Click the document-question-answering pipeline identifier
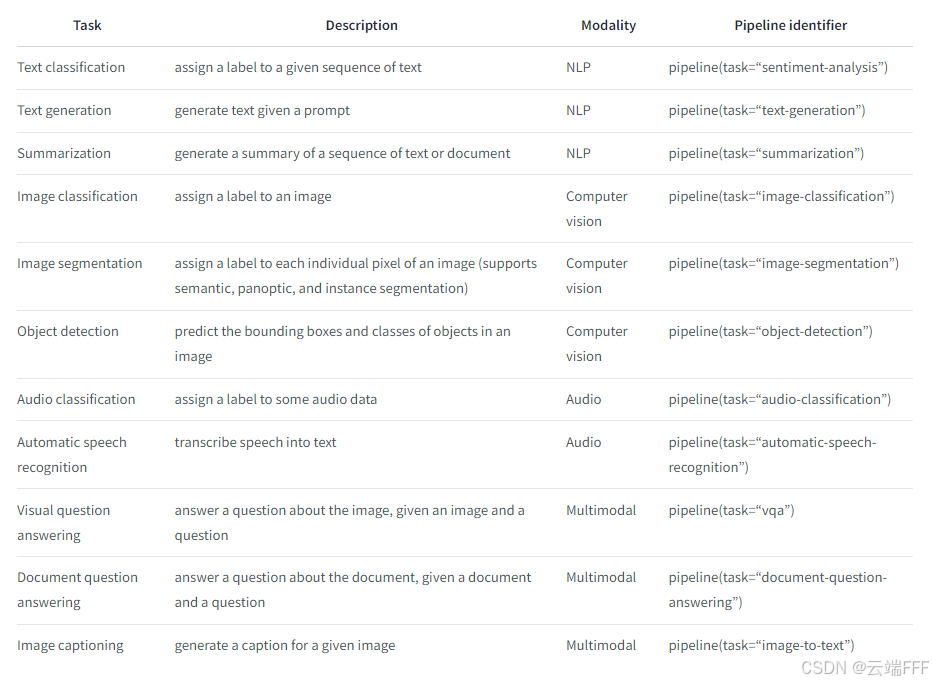The width and height of the screenshot is (933, 683). coord(777,590)
